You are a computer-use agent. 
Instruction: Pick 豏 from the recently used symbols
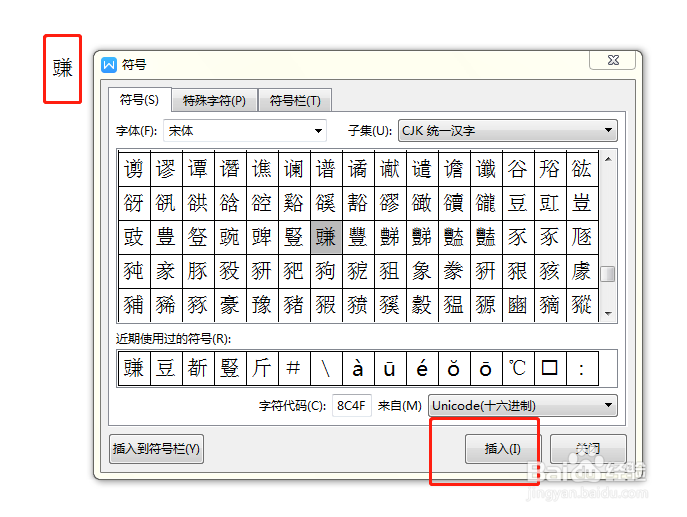tap(134, 368)
